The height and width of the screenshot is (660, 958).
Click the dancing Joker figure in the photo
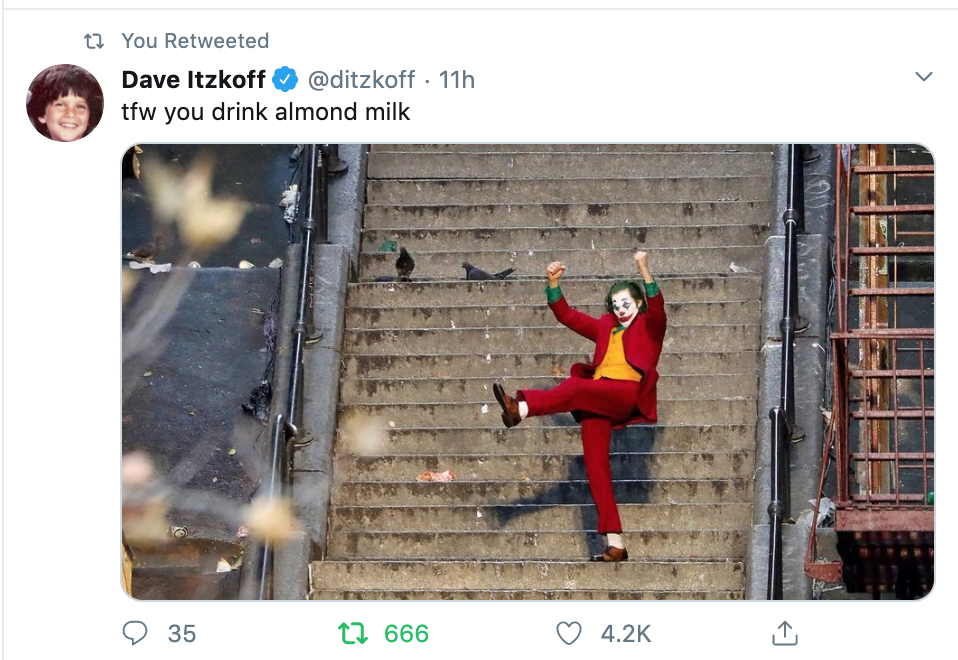[x=600, y=390]
